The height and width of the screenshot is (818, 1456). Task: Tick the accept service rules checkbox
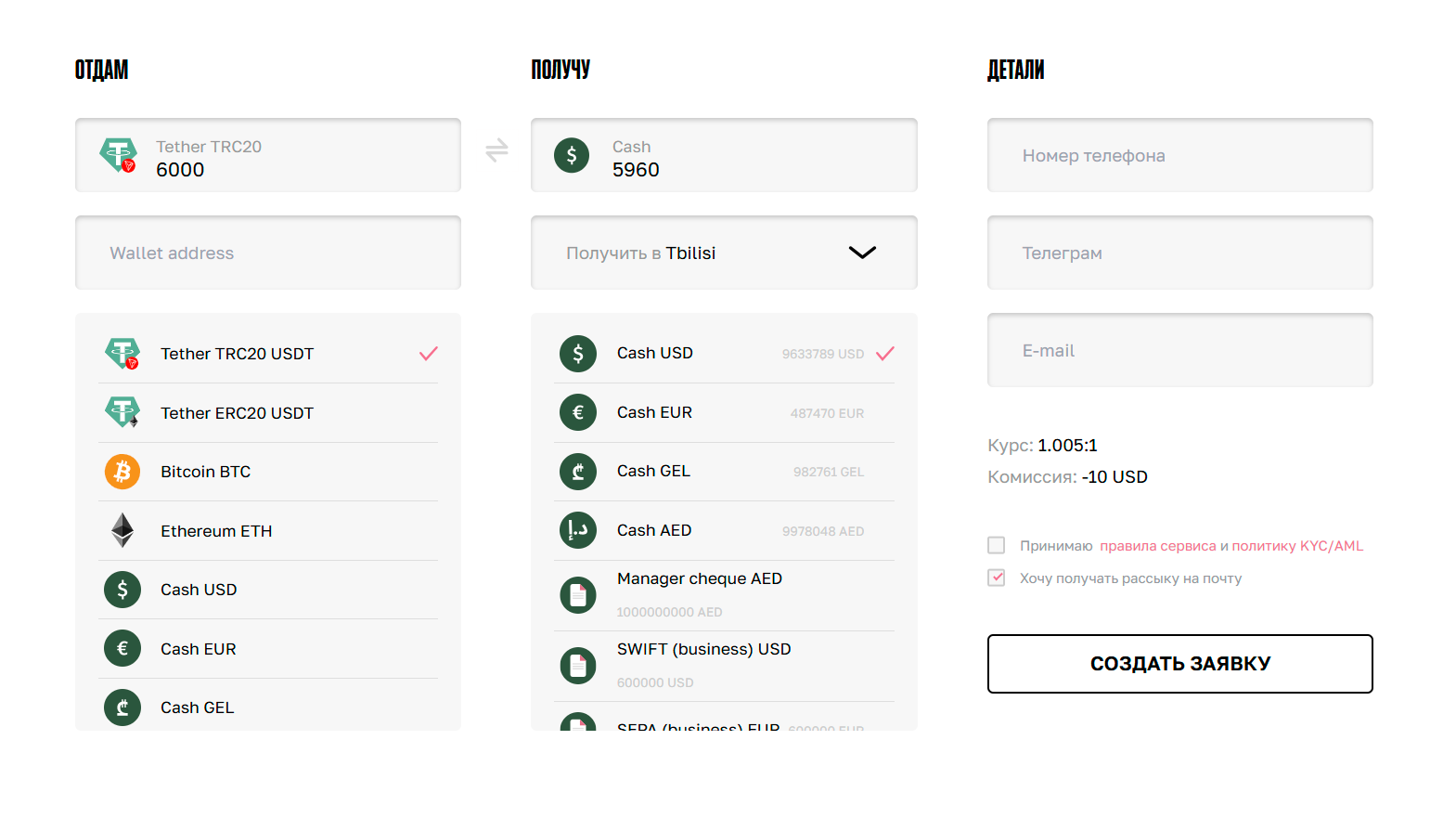(x=997, y=545)
